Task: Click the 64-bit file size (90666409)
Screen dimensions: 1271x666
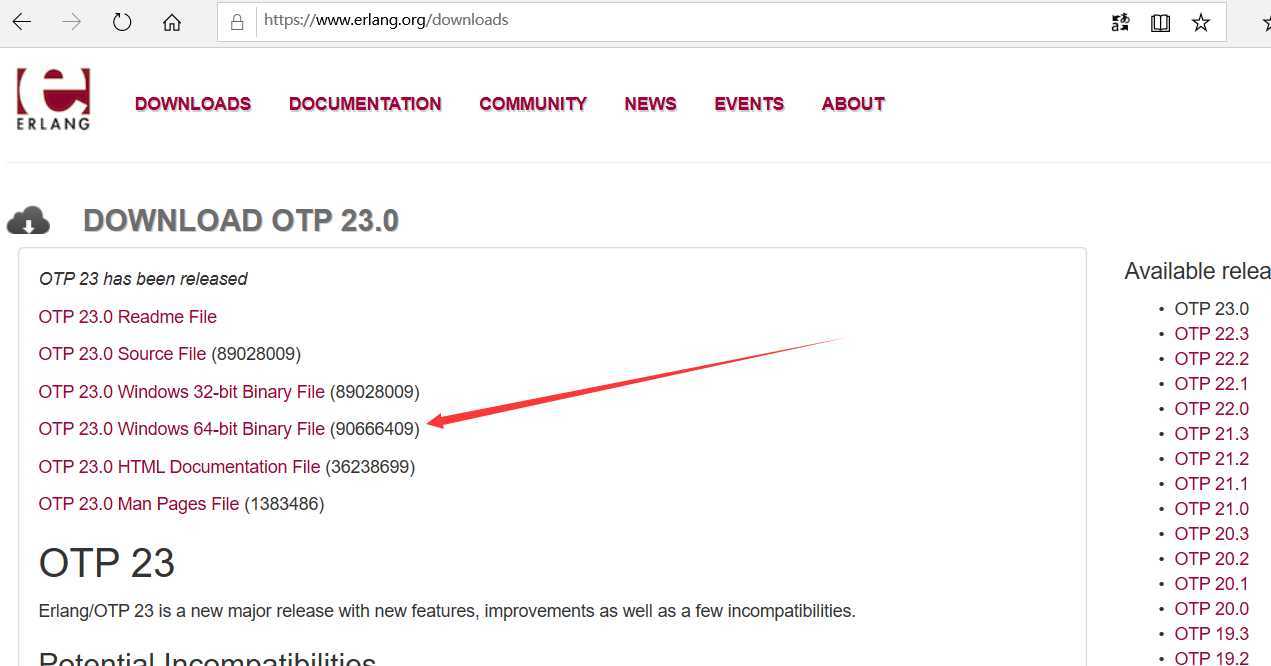Action: pyautogui.click(x=375, y=429)
